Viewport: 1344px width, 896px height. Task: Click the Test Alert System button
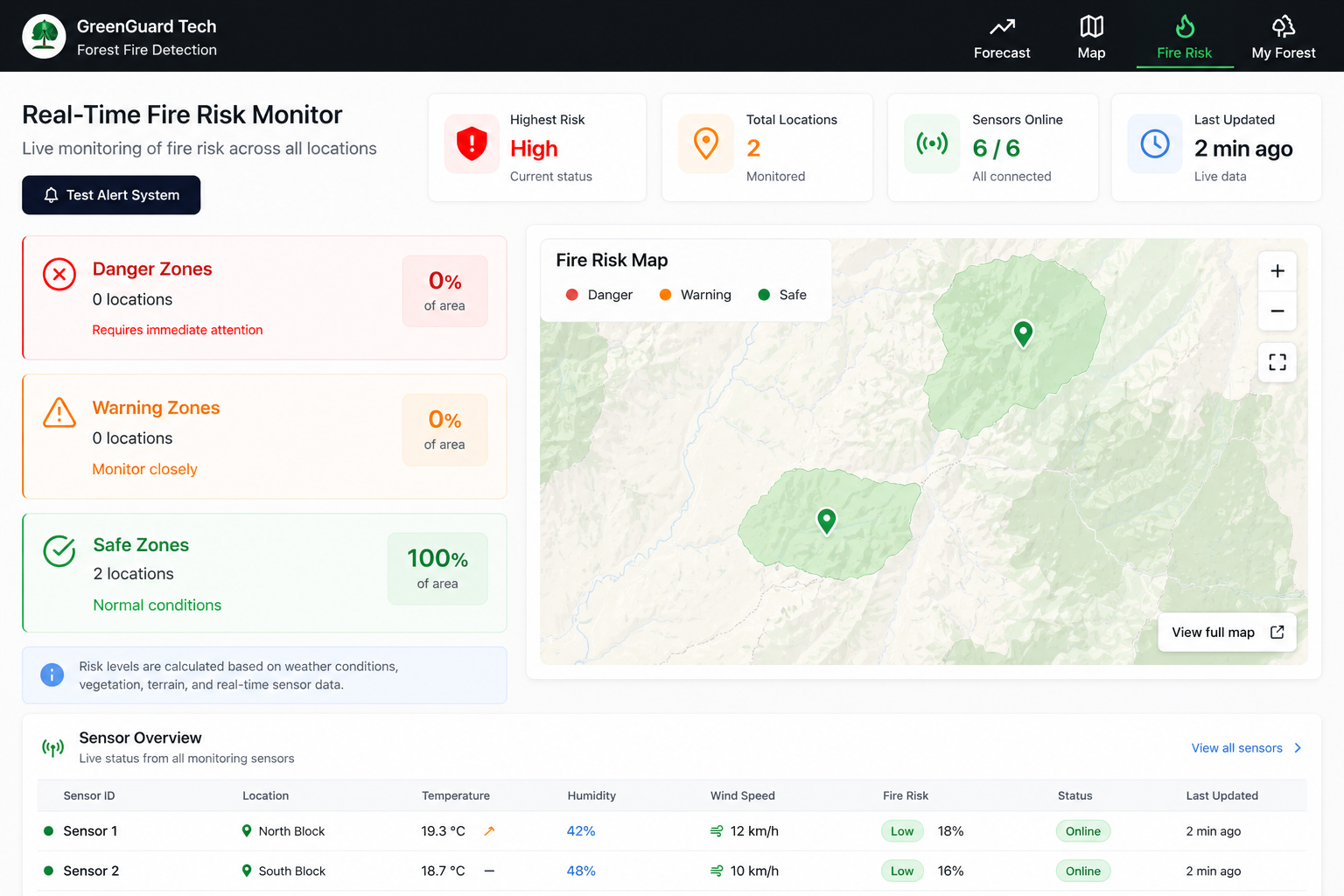pos(111,195)
